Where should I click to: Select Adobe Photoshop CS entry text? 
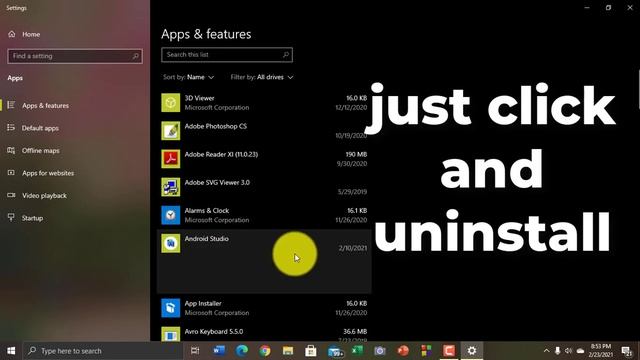(x=216, y=126)
